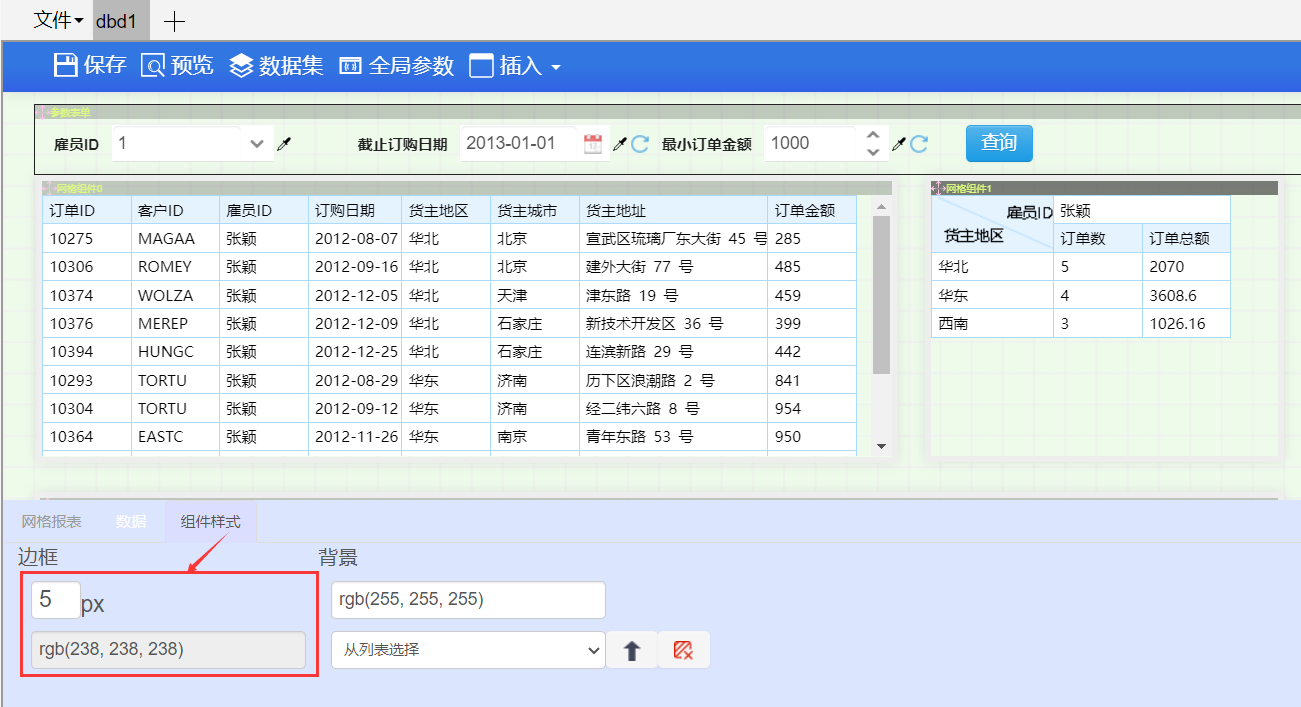
Task: Open the Dataset (数据集) panel
Action: click(276, 66)
